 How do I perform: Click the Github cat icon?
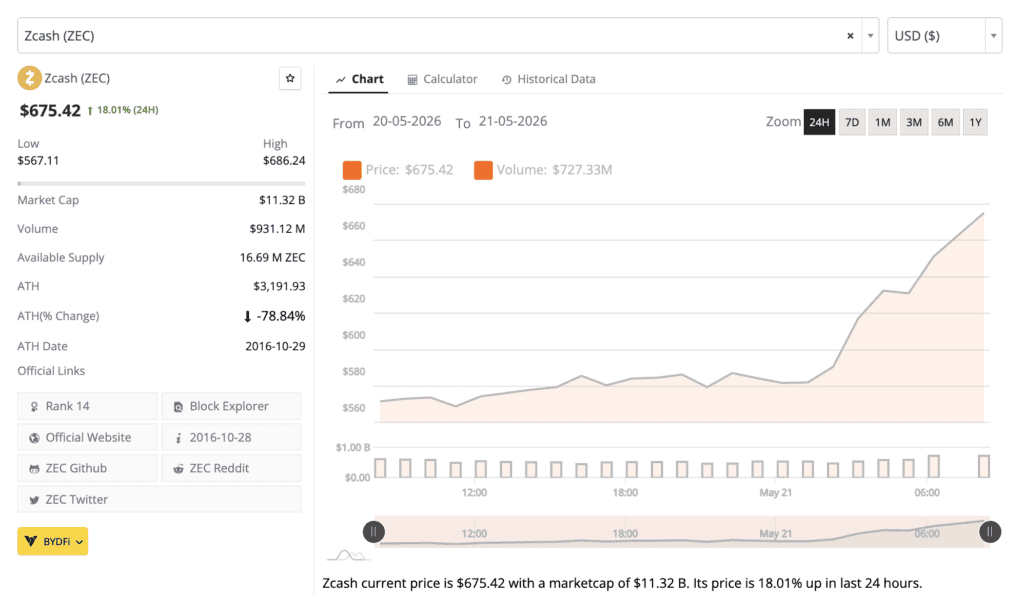(x=34, y=469)
